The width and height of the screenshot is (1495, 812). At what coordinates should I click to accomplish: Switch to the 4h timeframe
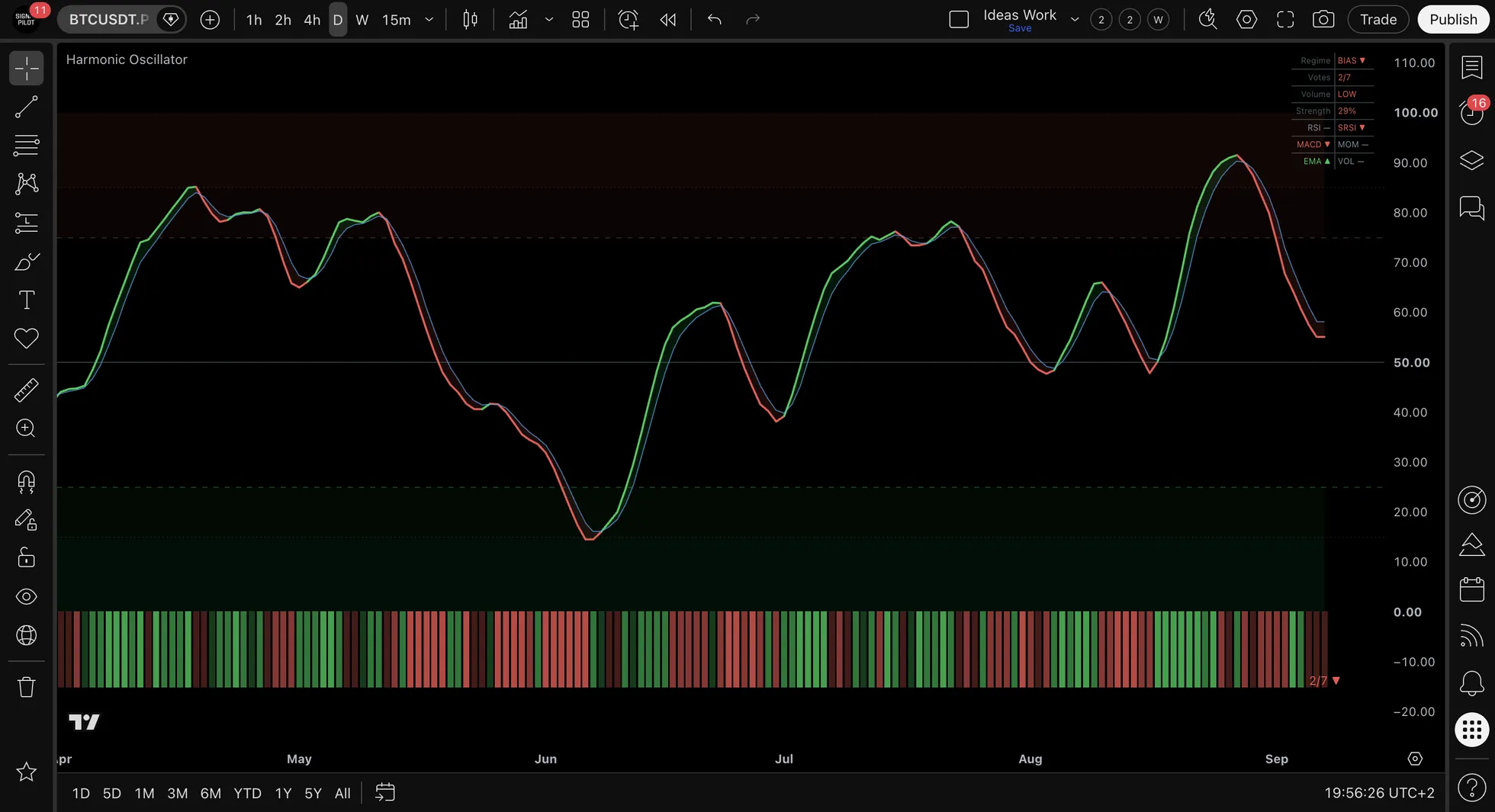pyautogui.click(x=312, y=20)
